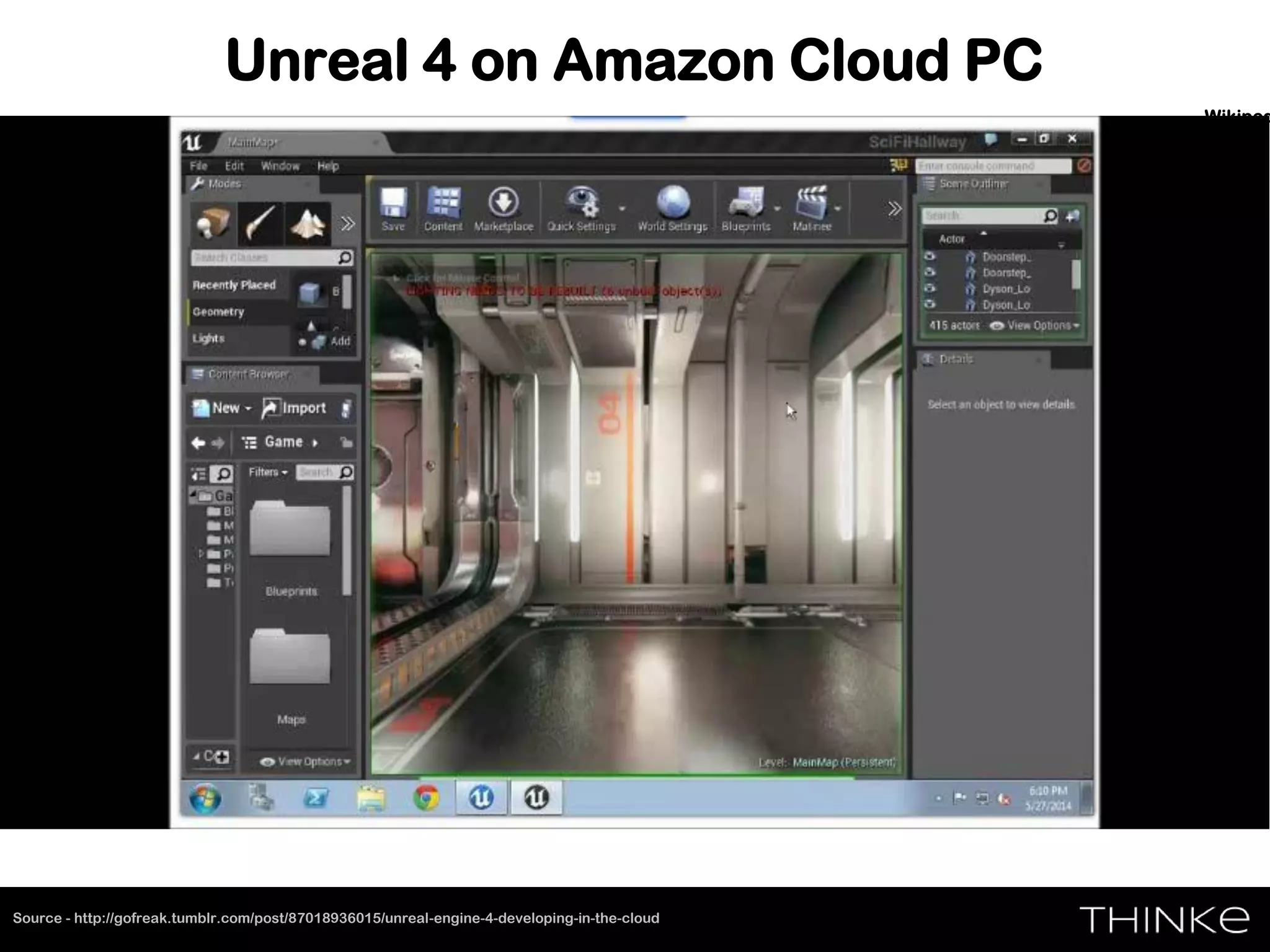Select the Content Browser tab
Screen dimensions: 1270x952
click(251, 374)
